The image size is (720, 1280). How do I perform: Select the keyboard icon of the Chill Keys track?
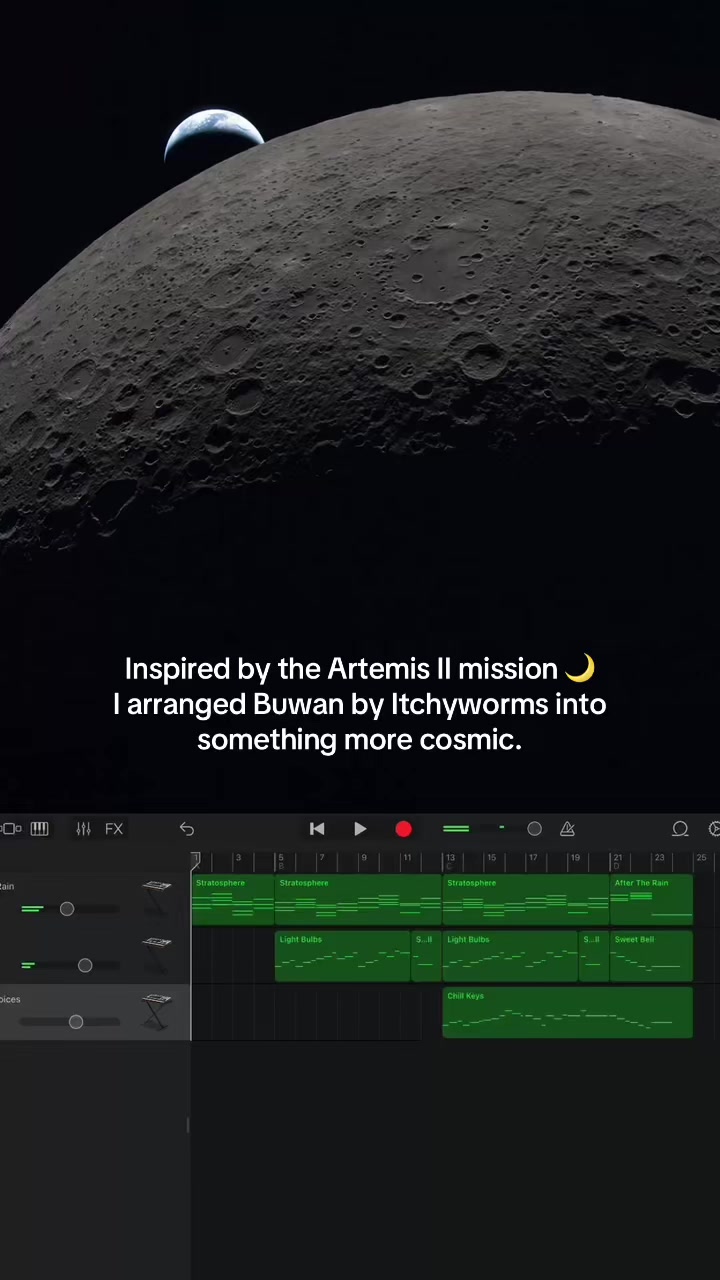(x=157, y=1012)
